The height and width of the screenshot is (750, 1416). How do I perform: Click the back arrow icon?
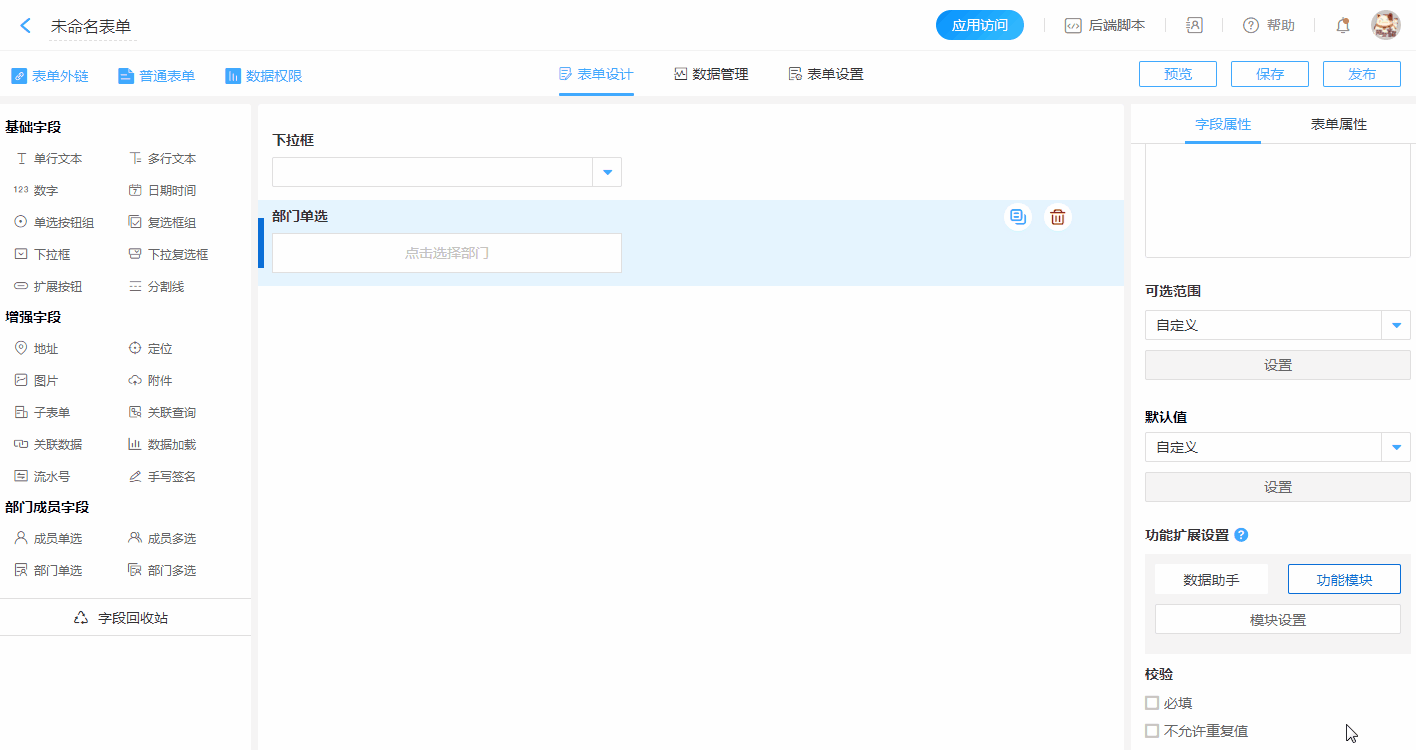point(26,26)
